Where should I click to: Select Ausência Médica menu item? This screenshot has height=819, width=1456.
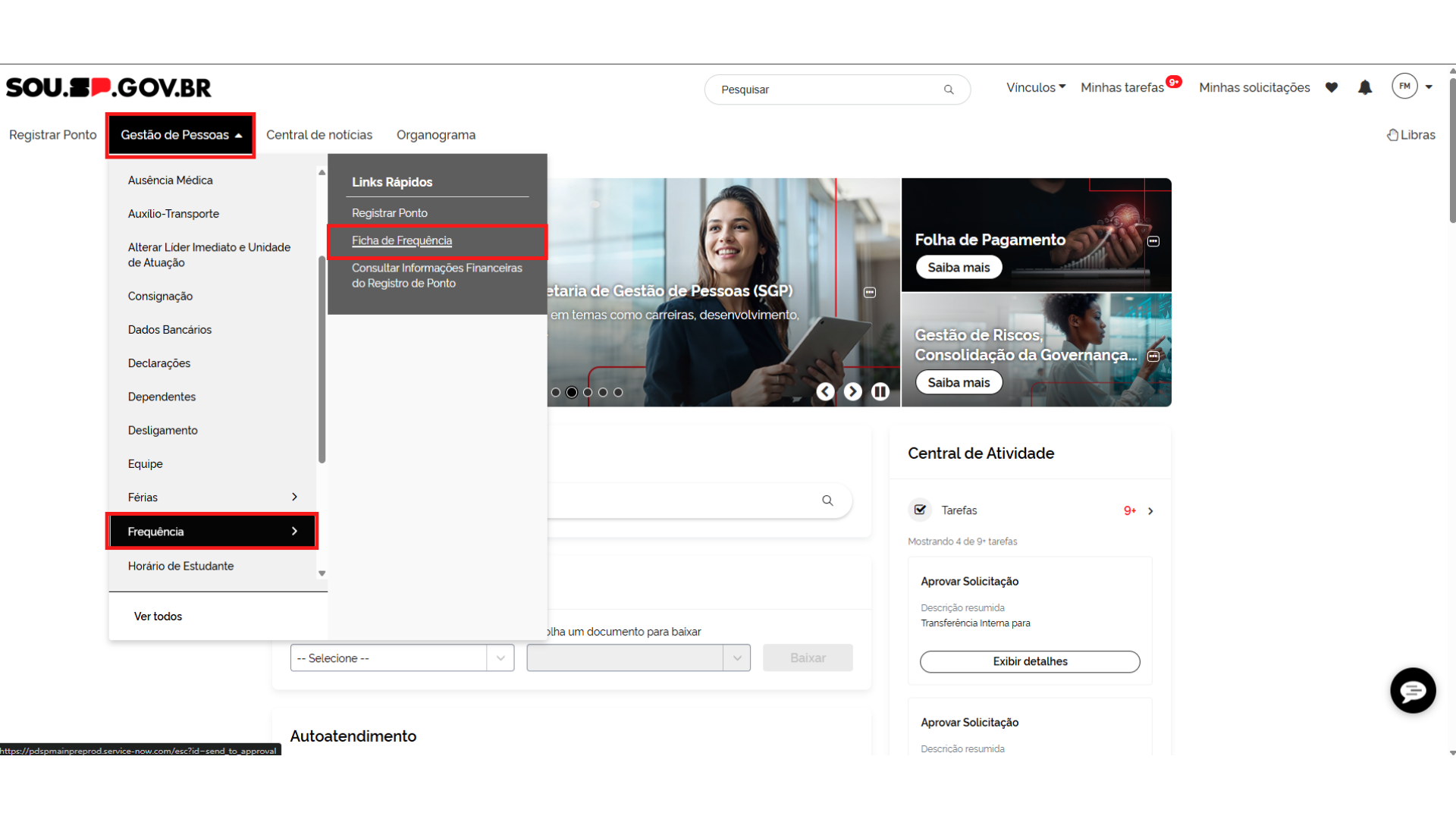pos(170,180)
